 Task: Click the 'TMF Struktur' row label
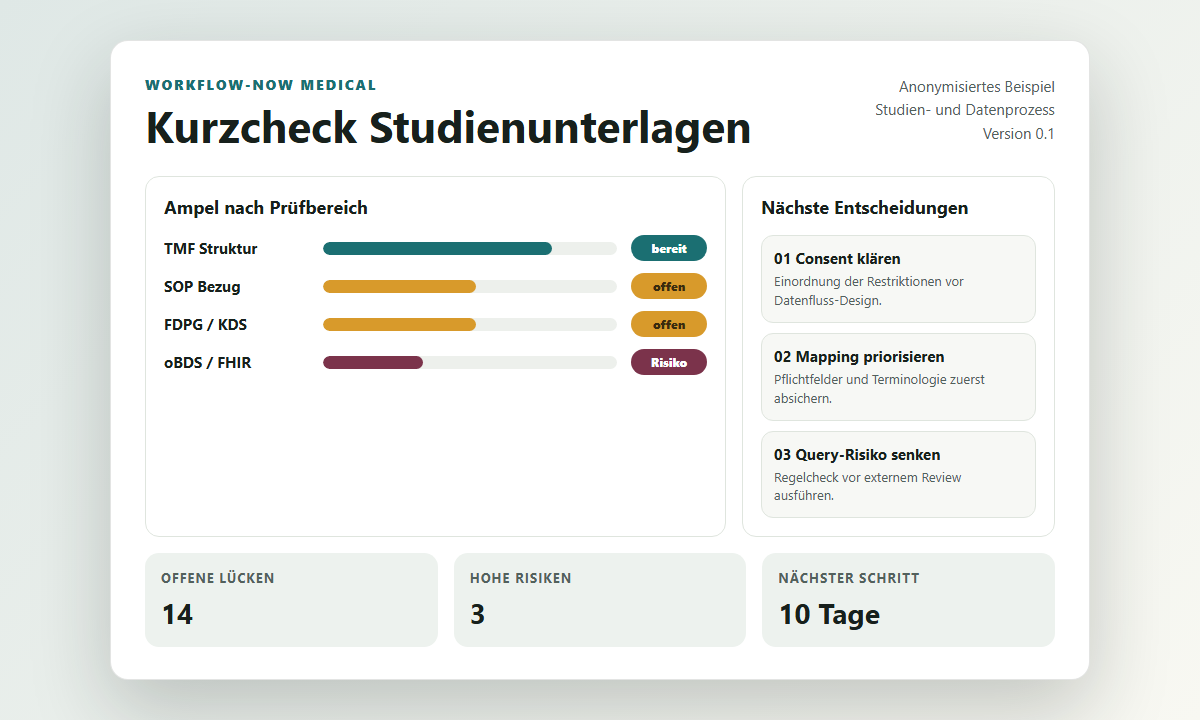point(211,249)
